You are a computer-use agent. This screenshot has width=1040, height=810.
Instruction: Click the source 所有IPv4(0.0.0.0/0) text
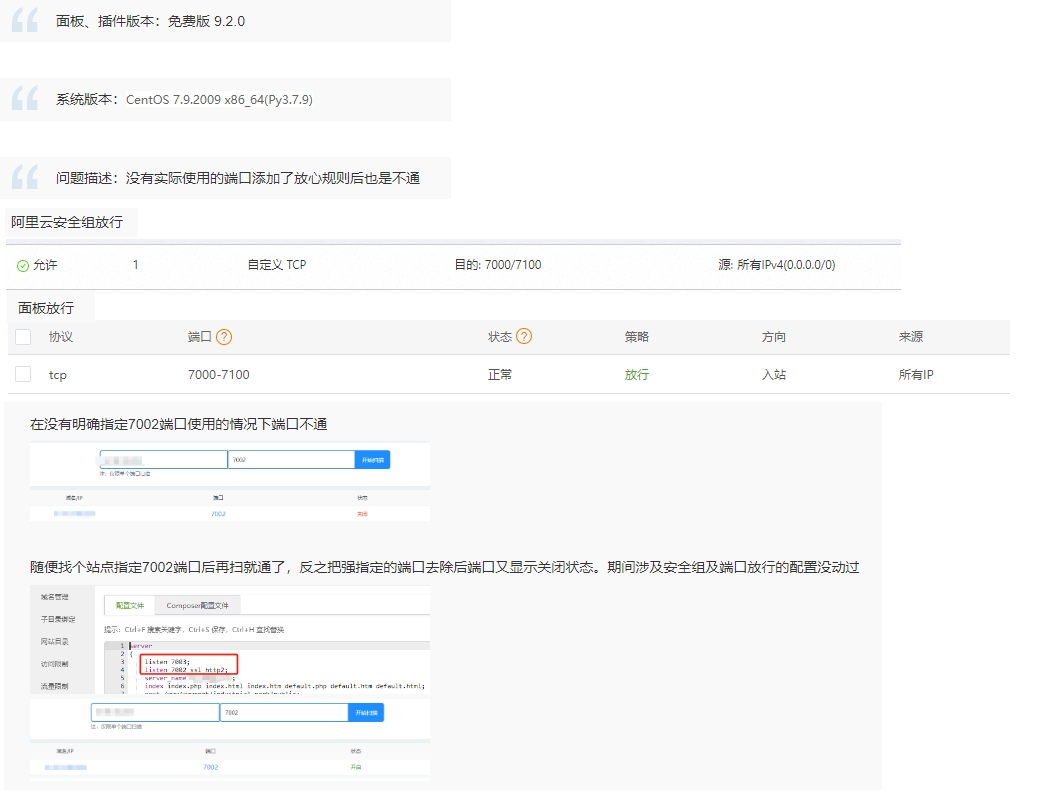click(x=777, y=265)
